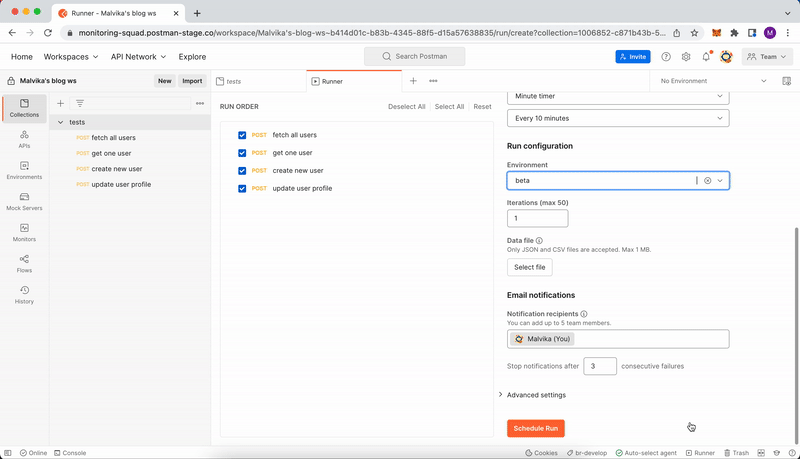Screen dimensions: 800x459
Task: Open a new tab with the plus icon
Action: point(413,81)
